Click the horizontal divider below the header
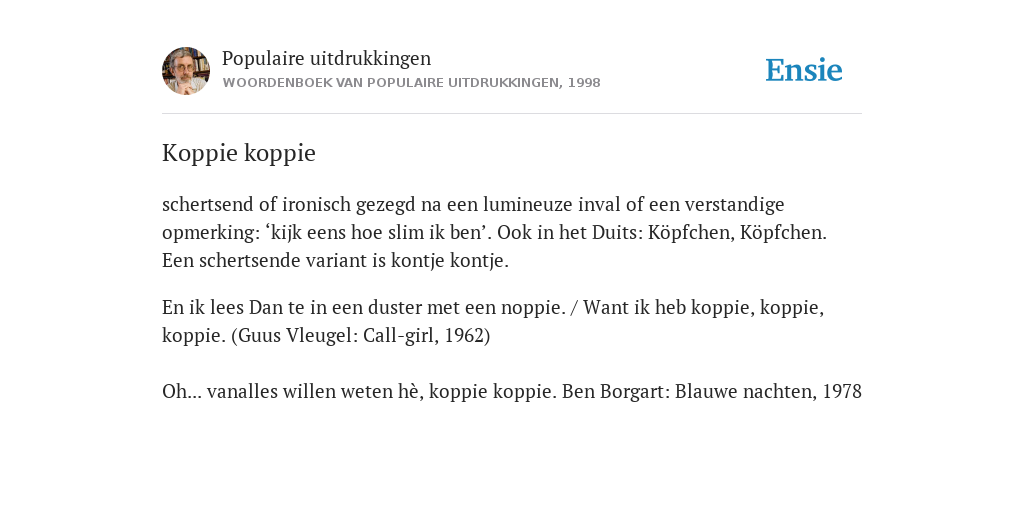Viewport: 1024px width, 512px height. 512,114
